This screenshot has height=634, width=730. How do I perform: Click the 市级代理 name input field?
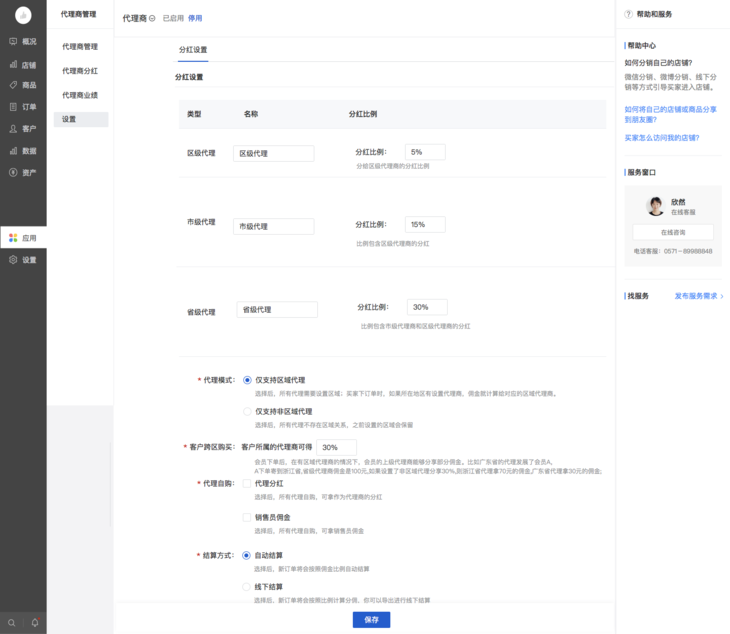pyautogui.click(x=274, y=226)
